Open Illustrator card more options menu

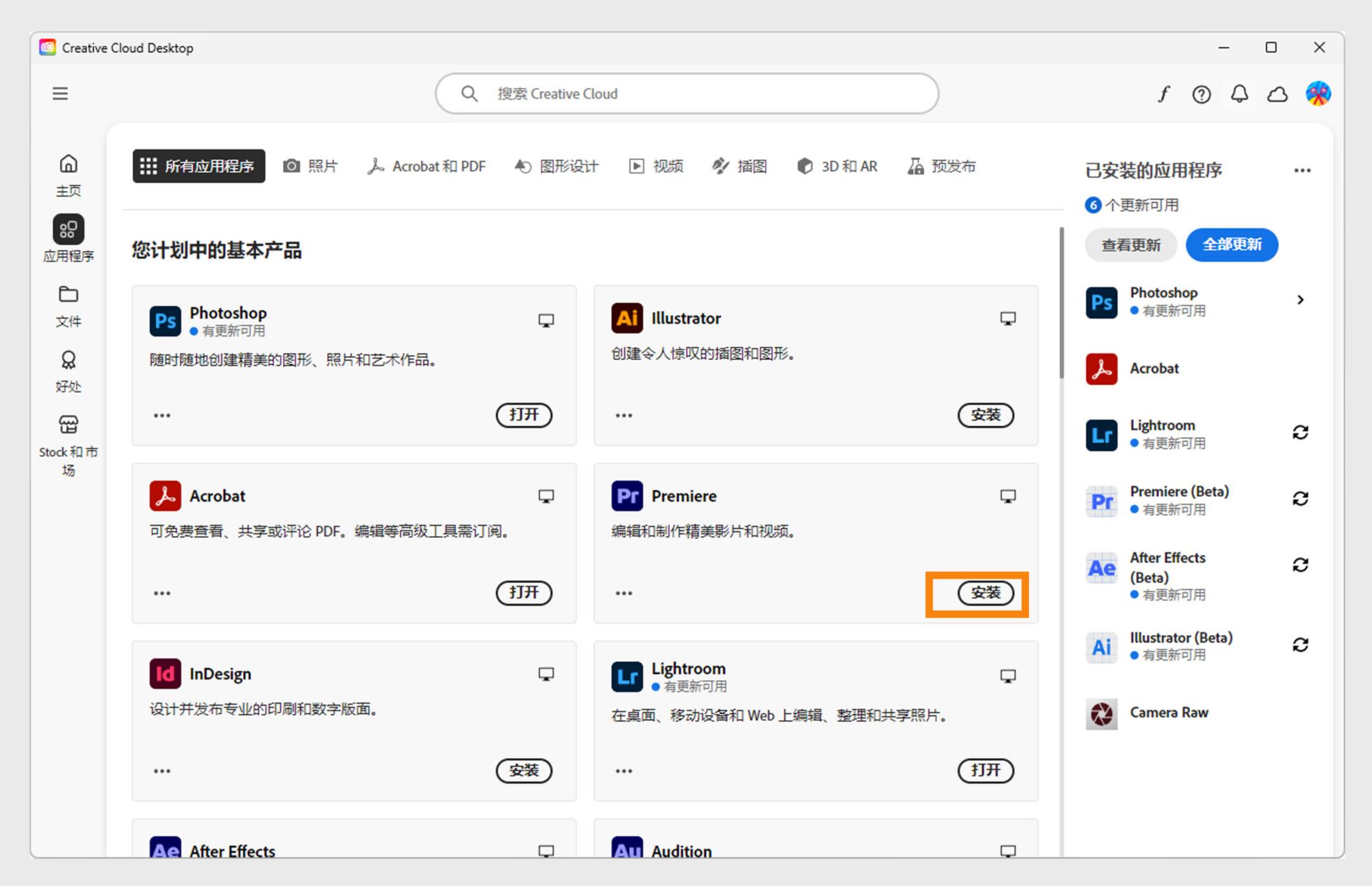[624, 416]
